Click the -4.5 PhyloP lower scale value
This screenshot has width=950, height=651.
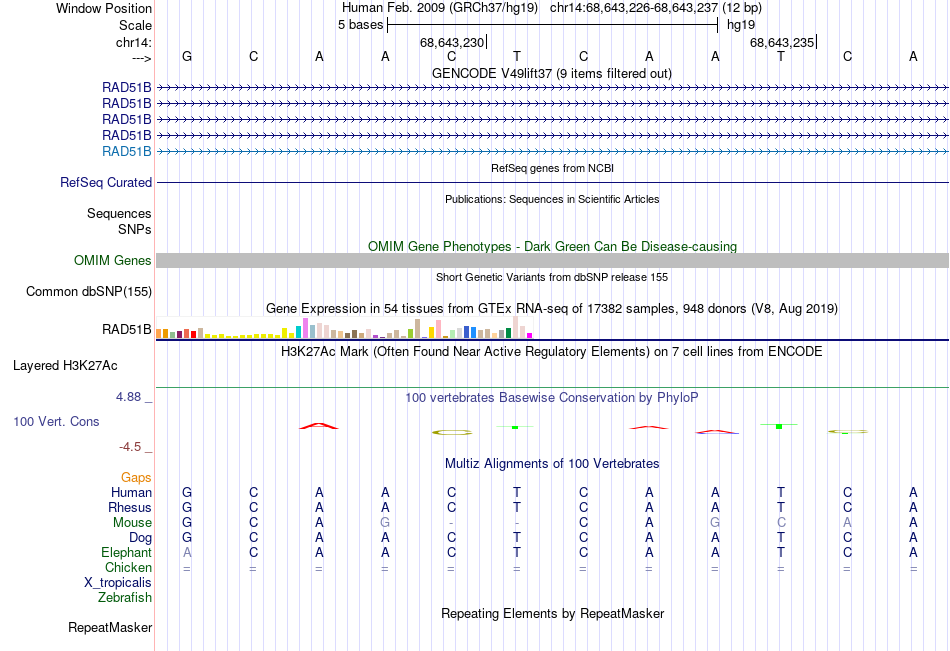click(x=130, y=447)
